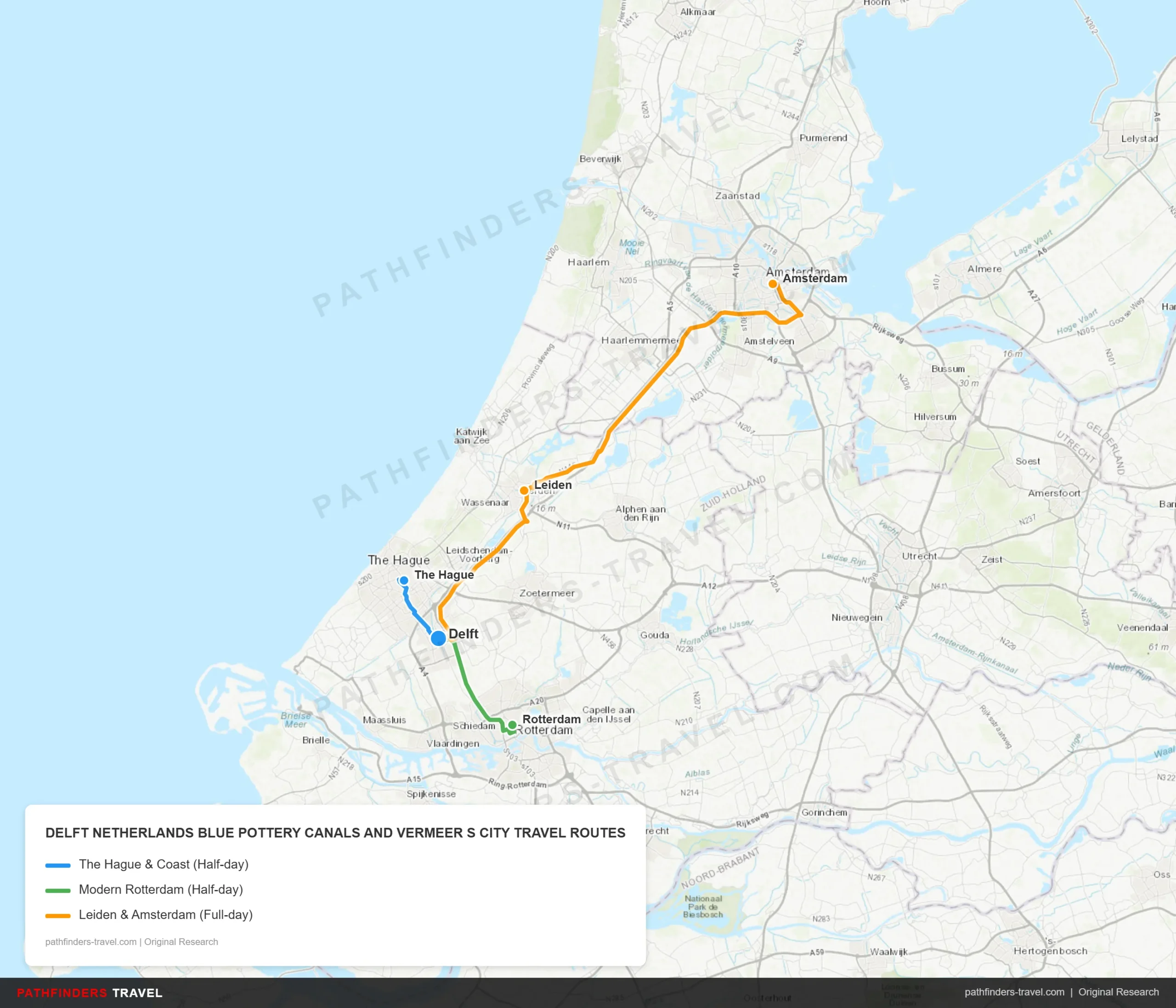
Task: Click the "Brielle" town label
Action: (x=316, y=740)
